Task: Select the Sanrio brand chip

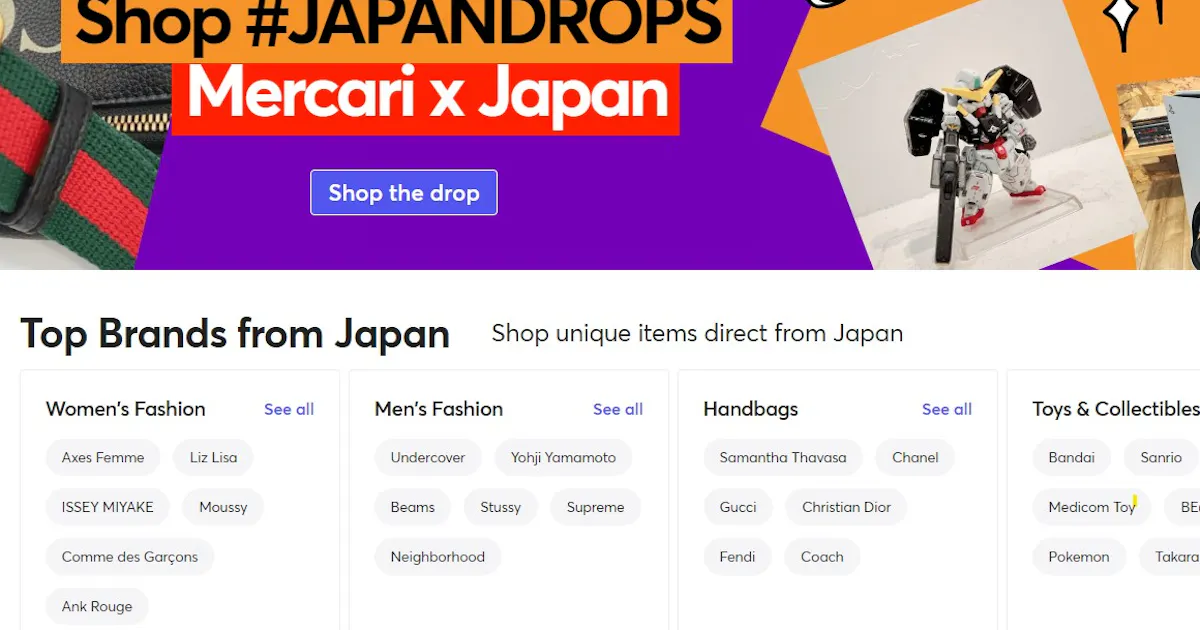Action: (x=1161, y=458)
